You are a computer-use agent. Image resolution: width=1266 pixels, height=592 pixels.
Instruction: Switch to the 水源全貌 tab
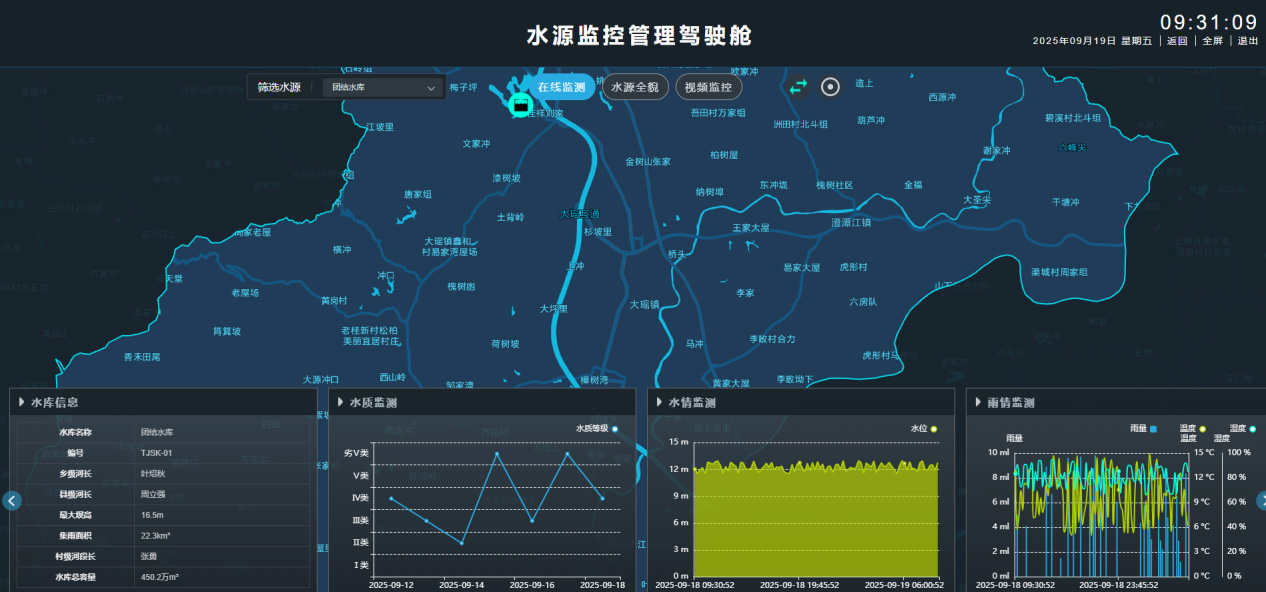[635, 88]
